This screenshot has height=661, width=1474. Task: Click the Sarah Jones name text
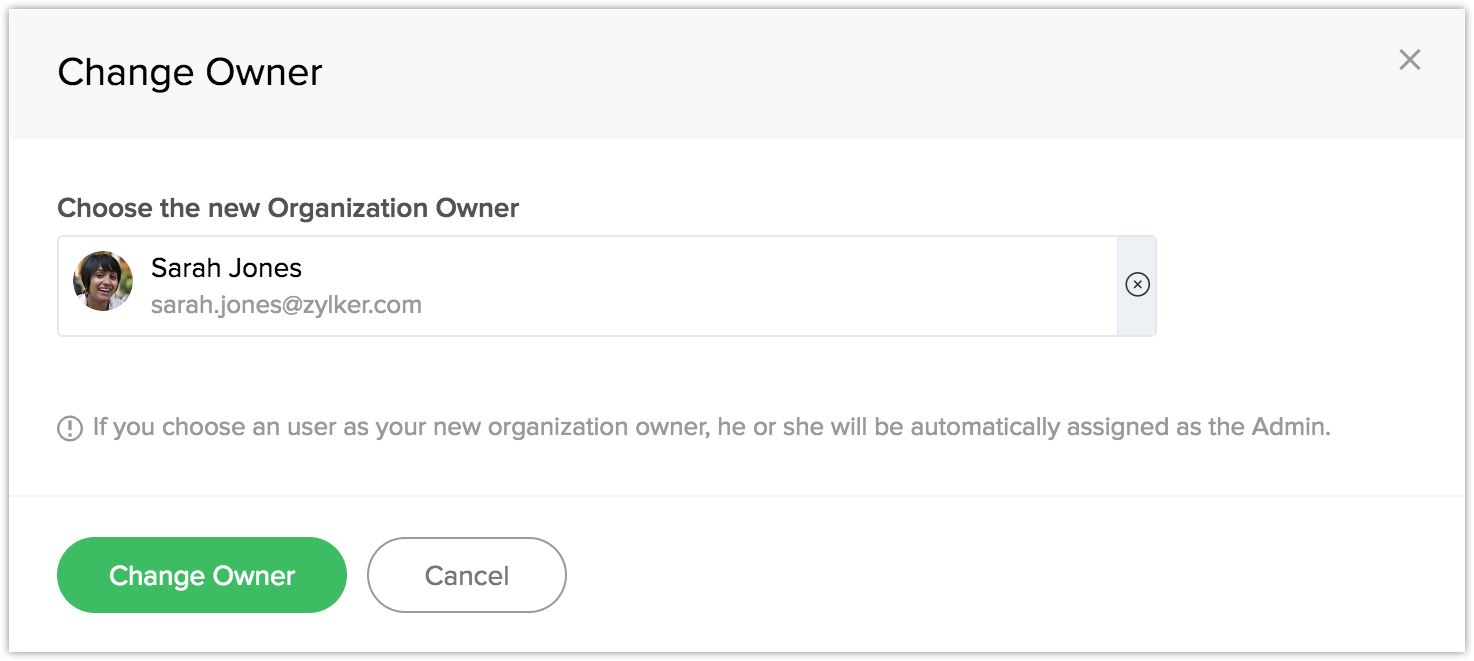coord(226,268)
